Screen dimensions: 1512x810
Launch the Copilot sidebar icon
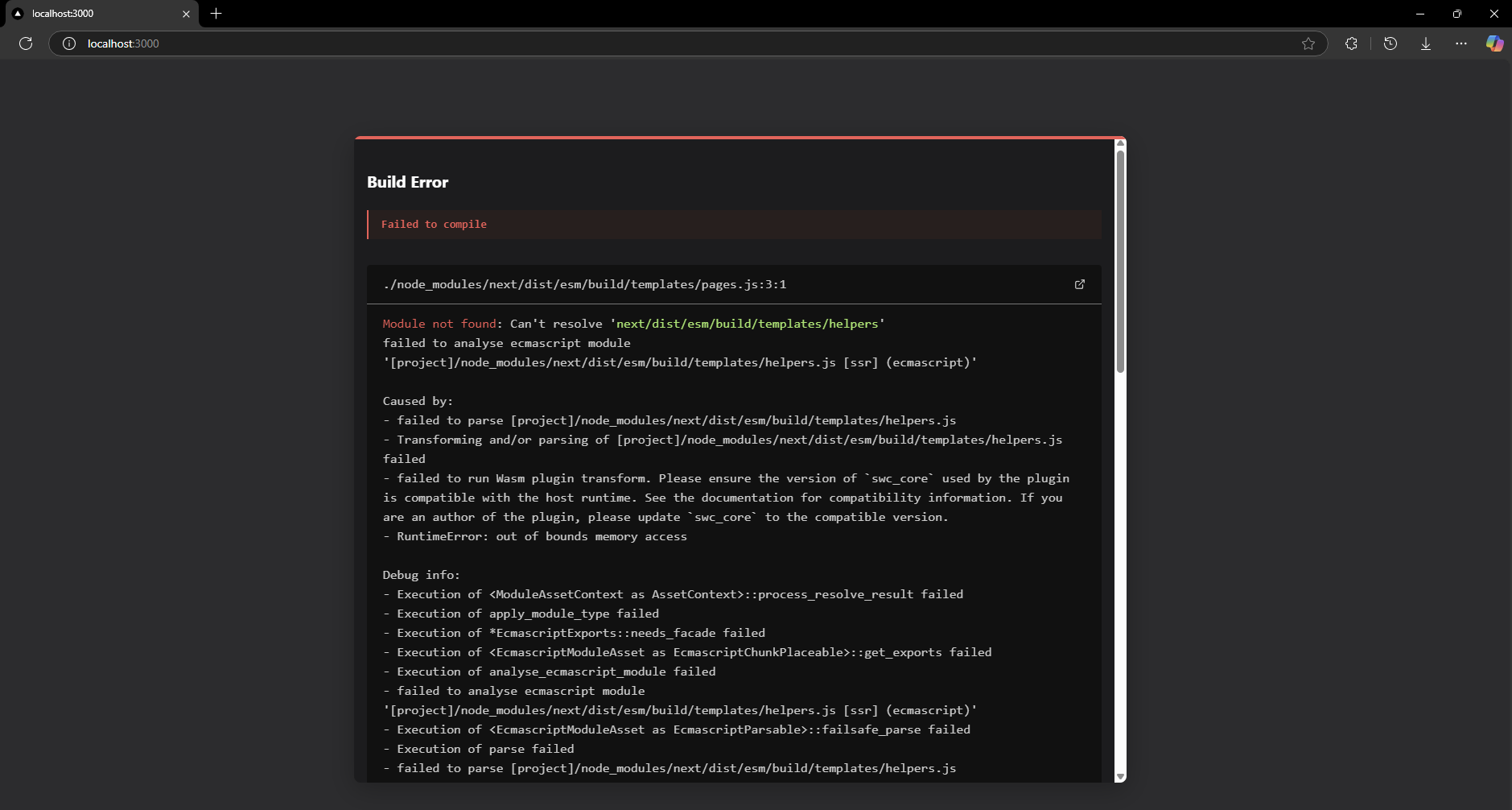click(x=1495, y=43)
